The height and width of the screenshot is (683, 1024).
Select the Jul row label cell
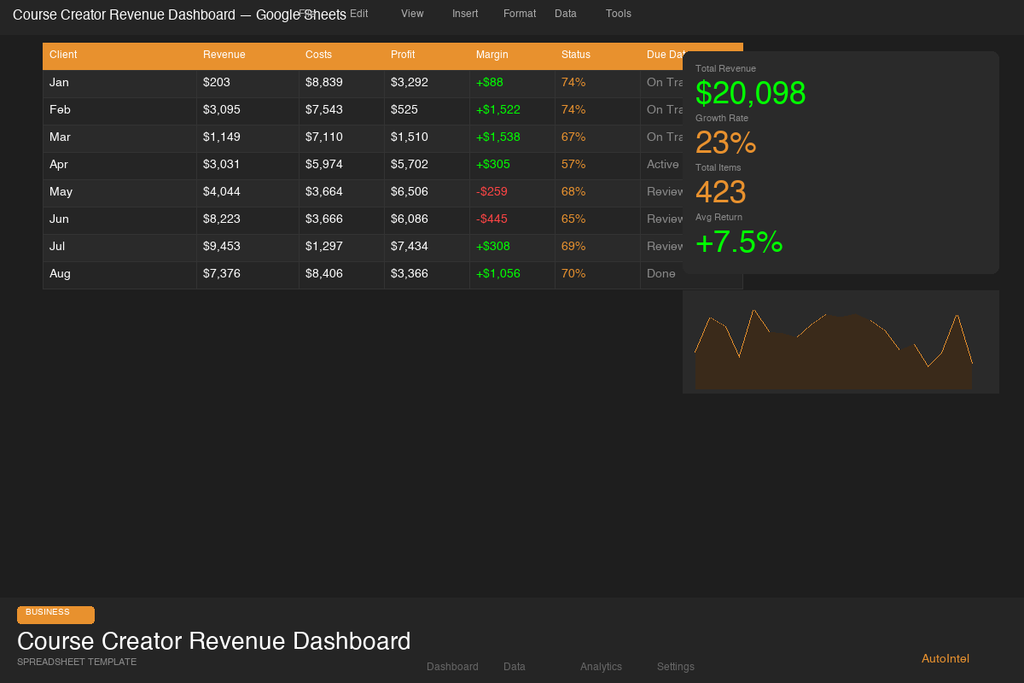[120, 247]
